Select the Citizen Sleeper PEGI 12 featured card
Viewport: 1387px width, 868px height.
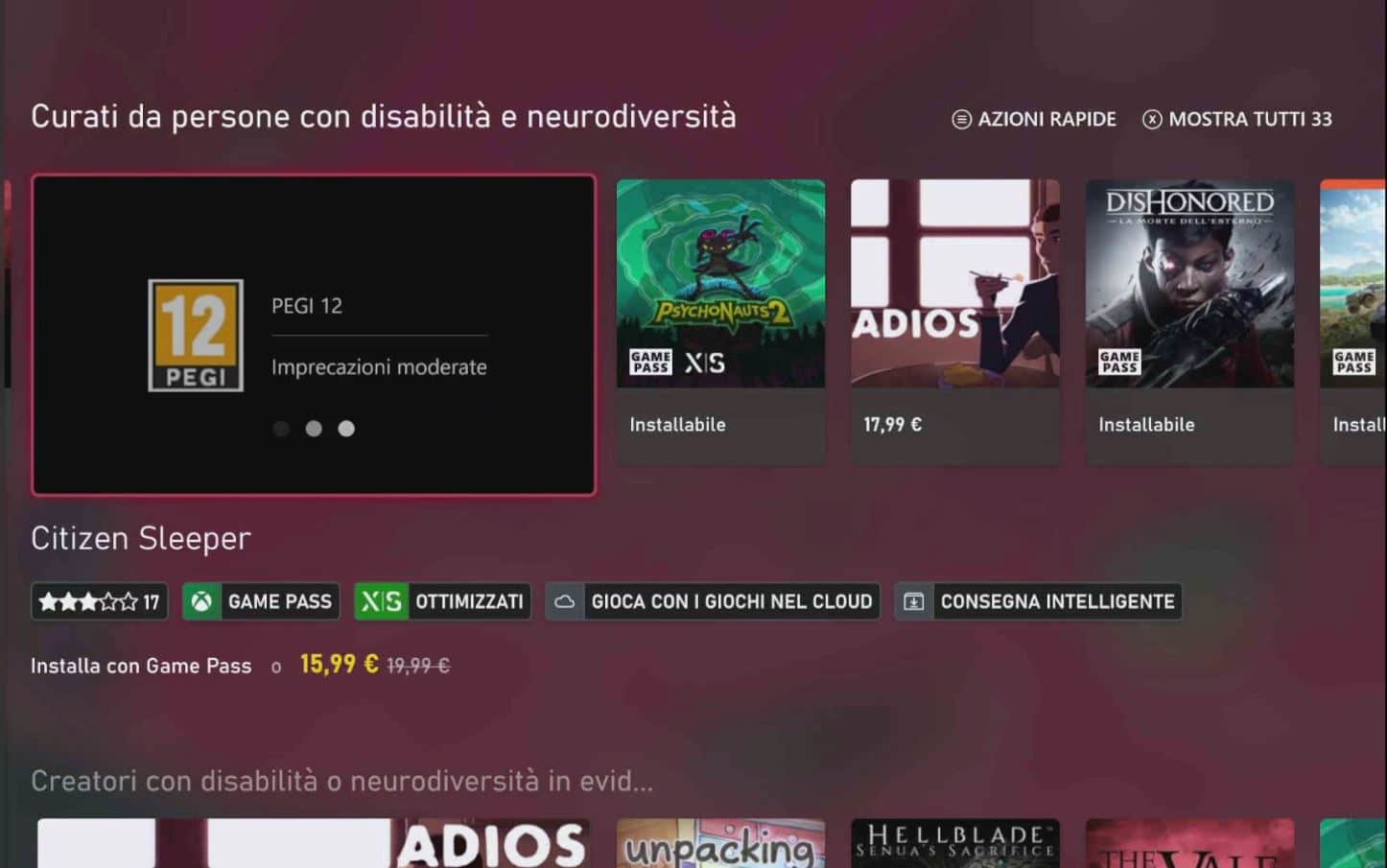click(314, 335)
